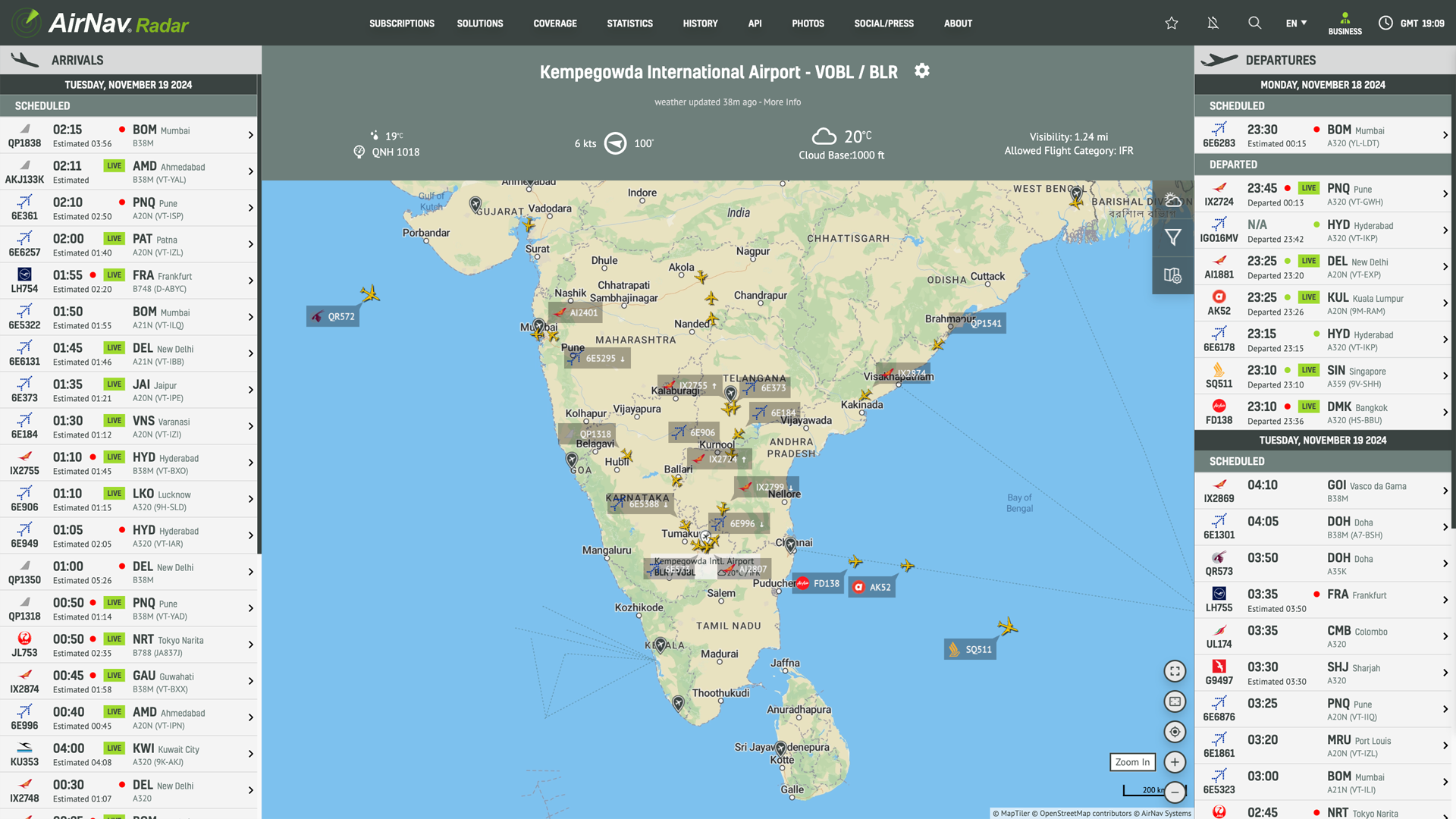1456x819 pixels.
Task: Expand LH754 arrival from Frankfurt
Action: tap(129, 281)
